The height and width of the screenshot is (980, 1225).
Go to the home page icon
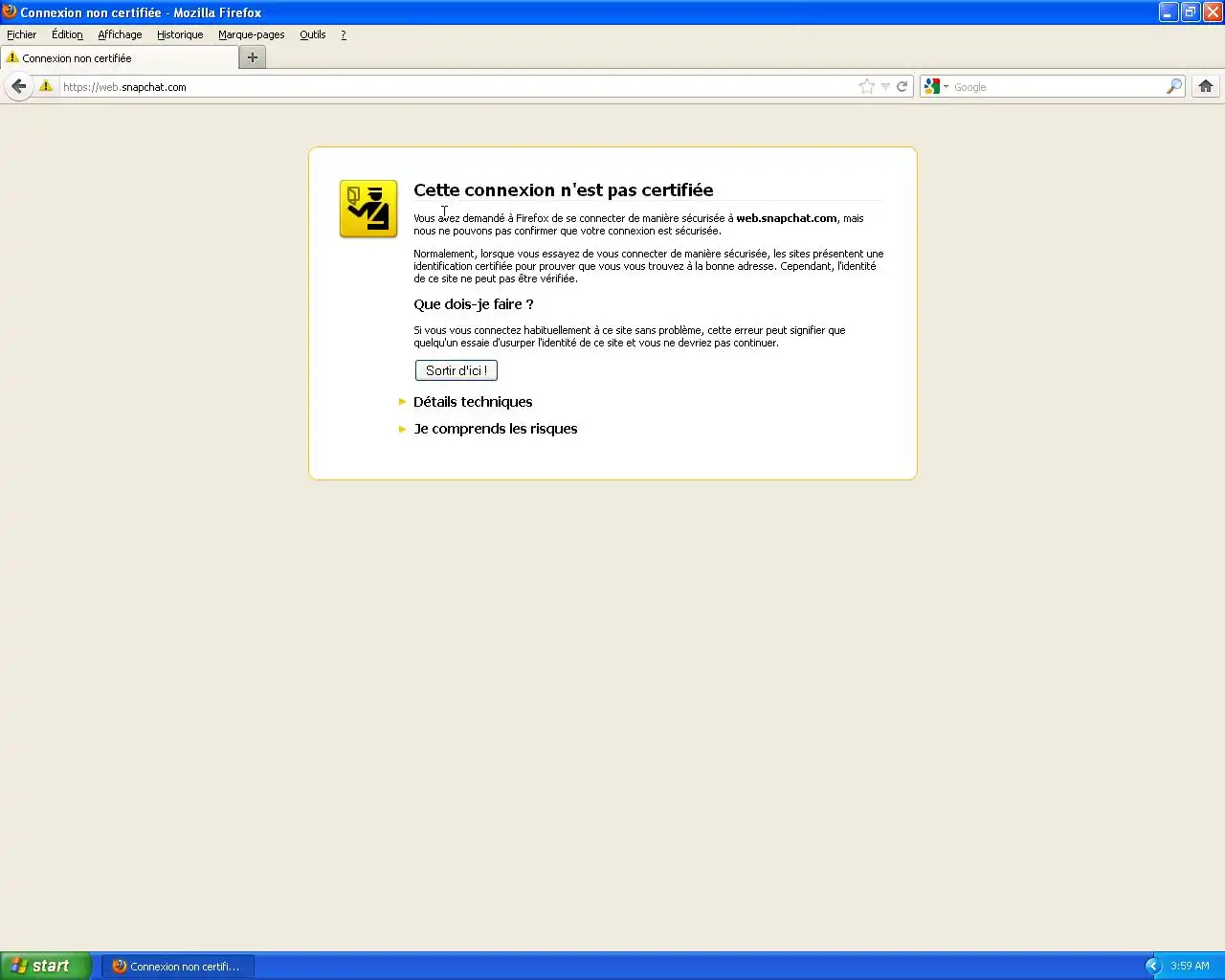tap(1206, 86)
